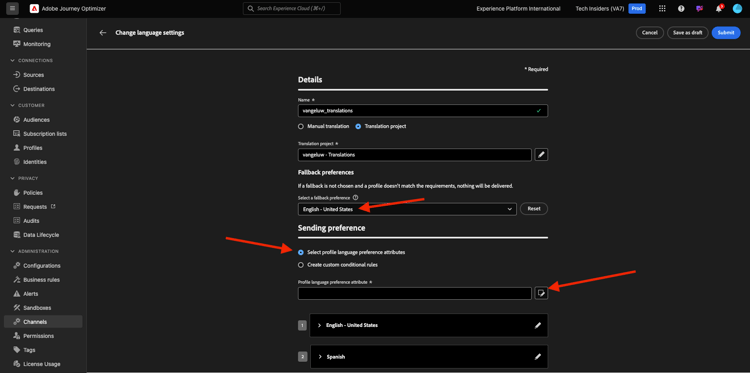The width and height of the screenshot is (750, 373).
Task: Click the Profiles sidebar icon
Action: pos(16,148)
